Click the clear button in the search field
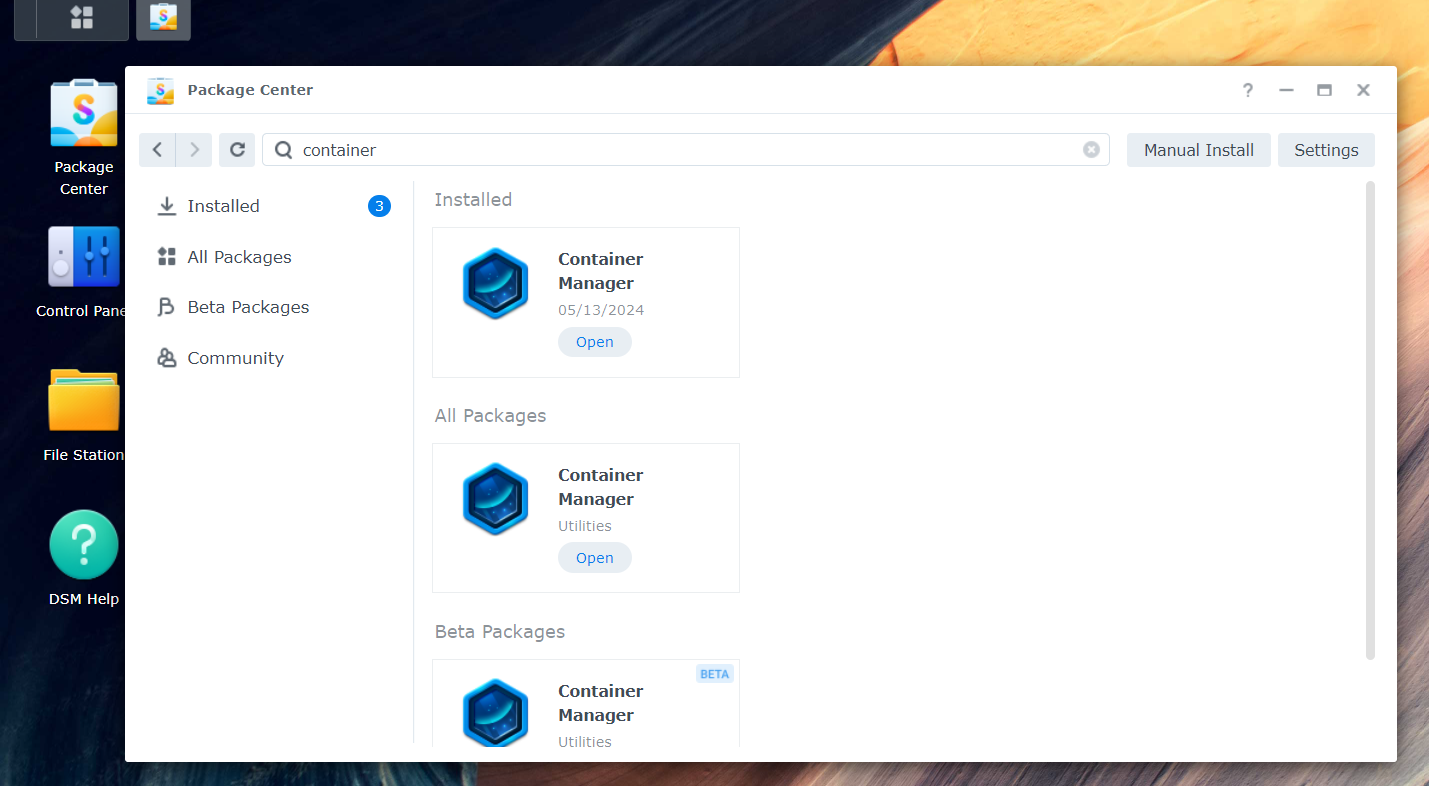Viewport: 1429px width, 786px height. point(1090,148)
